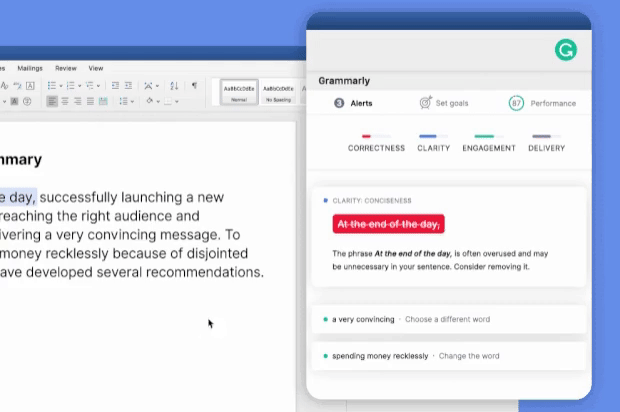Toggle center alignment in Word ribbon
Viewport: 620px width, 412px height.
tap(65, 101)
